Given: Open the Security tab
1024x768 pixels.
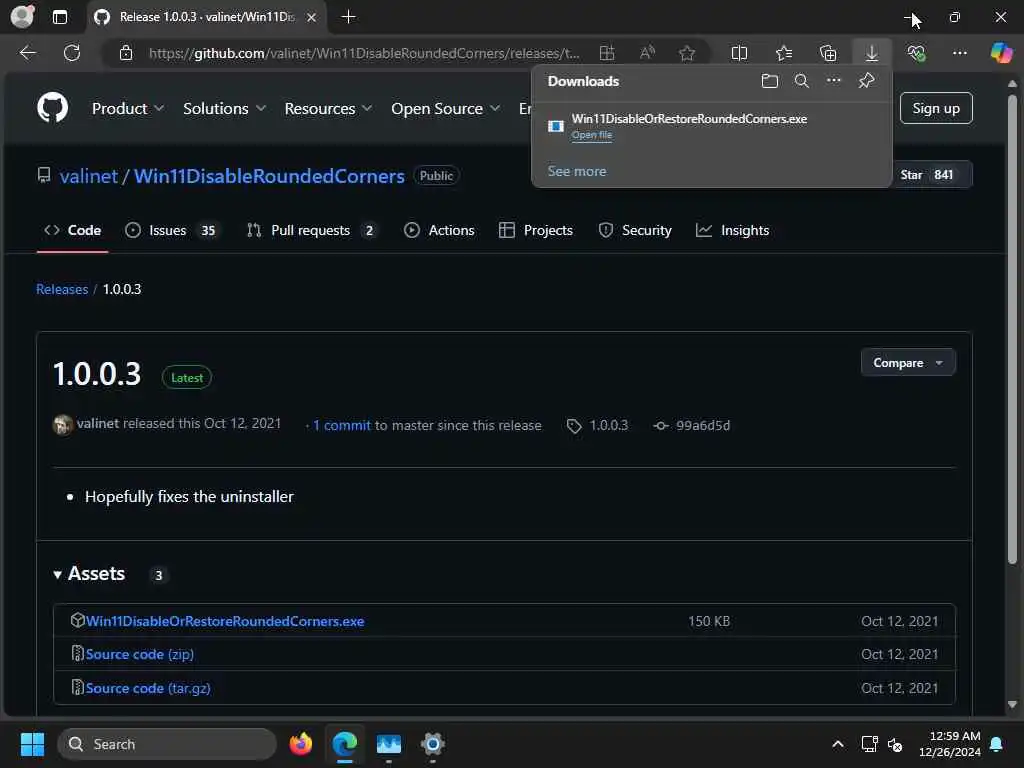Looking at the screenshot, I should point(635,230).
